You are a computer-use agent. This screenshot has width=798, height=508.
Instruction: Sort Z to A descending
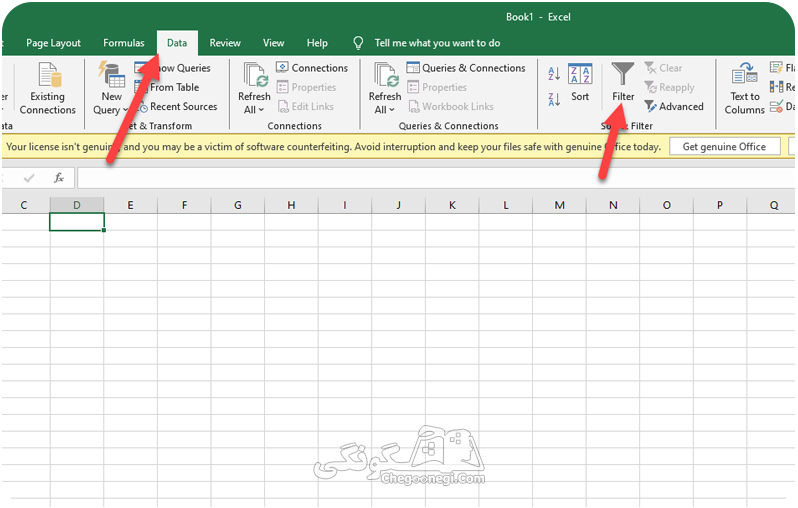(x=554, y=99)
